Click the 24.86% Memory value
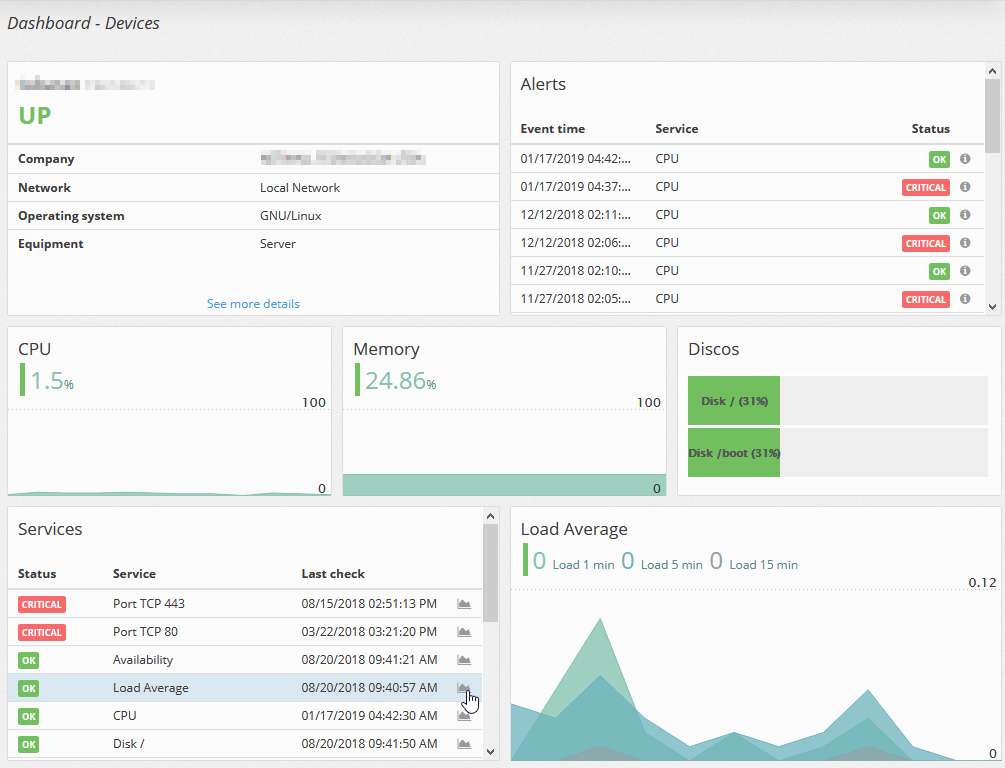The width and height of the screenshot is (1005, 768). pyautogui.click(x=401, y=381)
